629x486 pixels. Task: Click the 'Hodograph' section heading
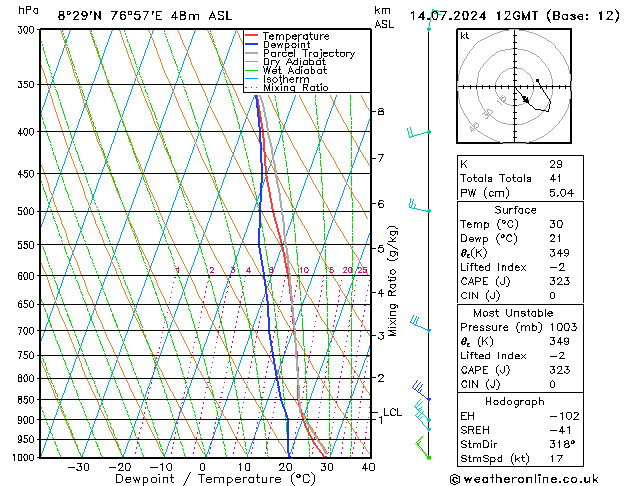pos(515,401)
